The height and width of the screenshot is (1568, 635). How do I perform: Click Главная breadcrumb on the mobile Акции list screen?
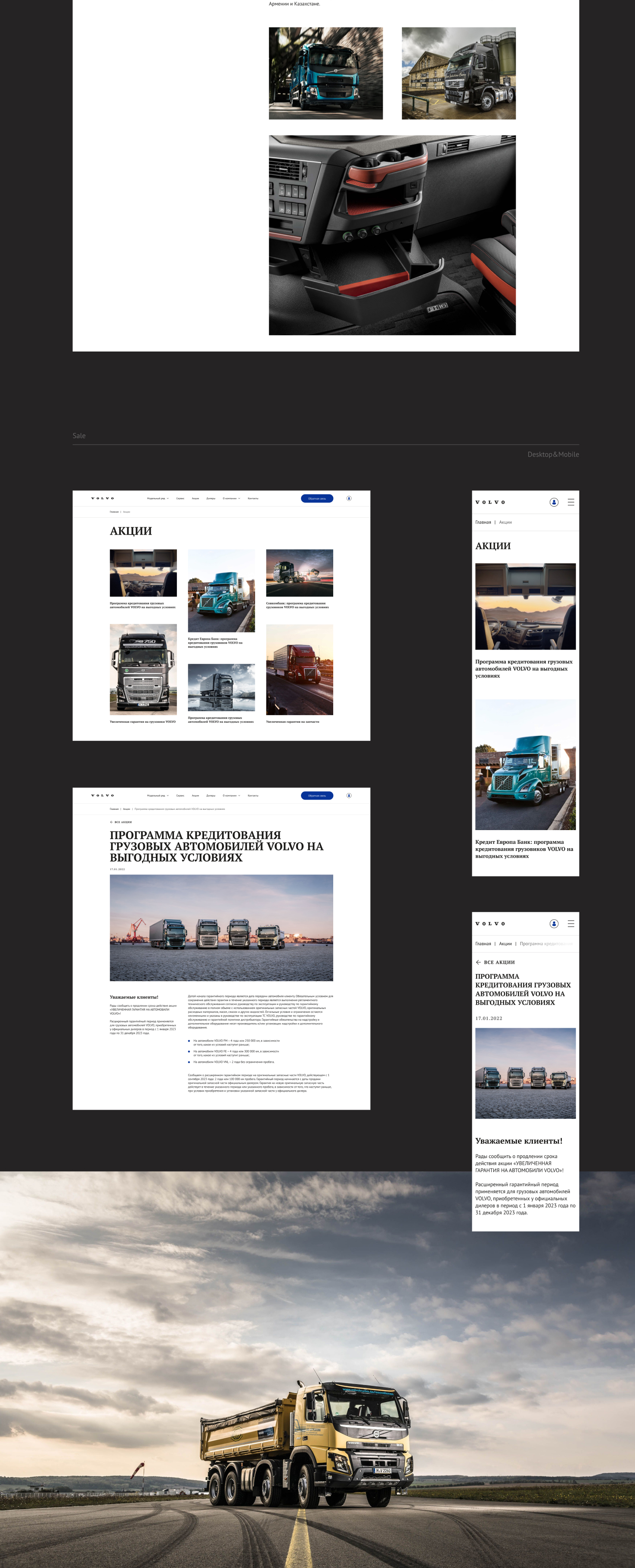483,522
